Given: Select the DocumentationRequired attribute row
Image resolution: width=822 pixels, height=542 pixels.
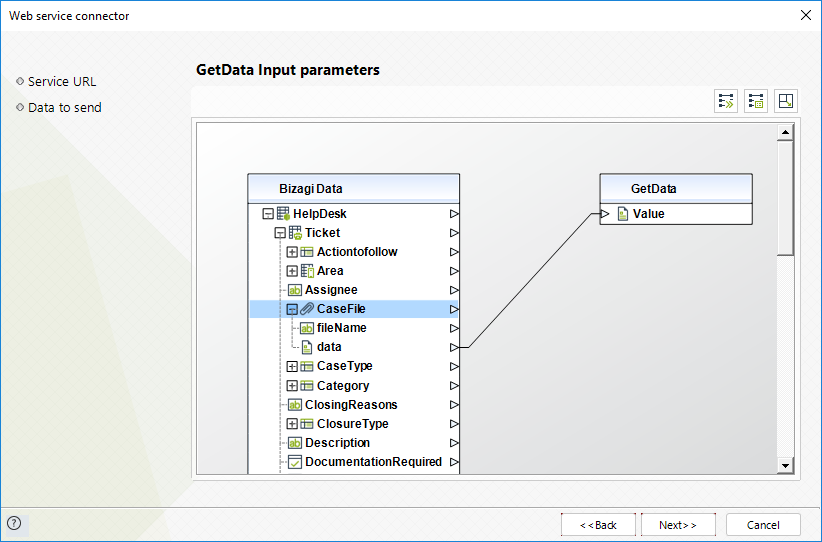Looking at the screenshot, I should pos(354,462).
